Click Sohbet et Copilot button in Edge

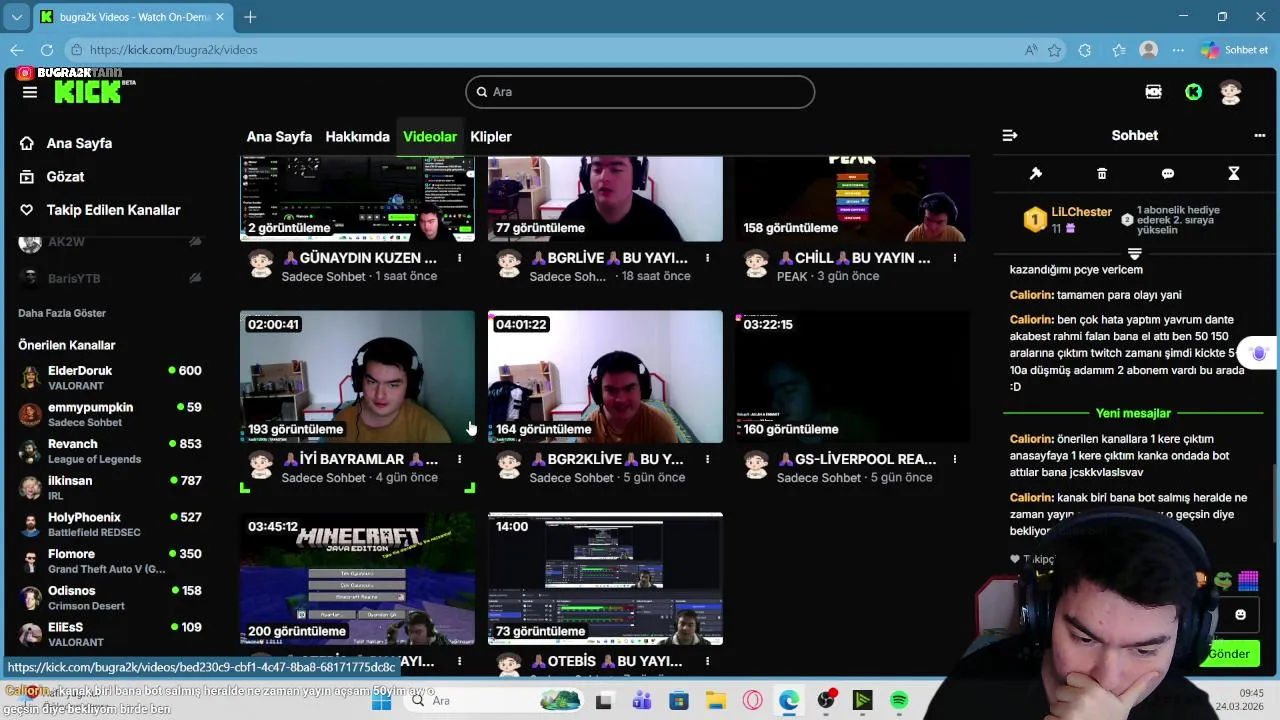(1235, 50)
